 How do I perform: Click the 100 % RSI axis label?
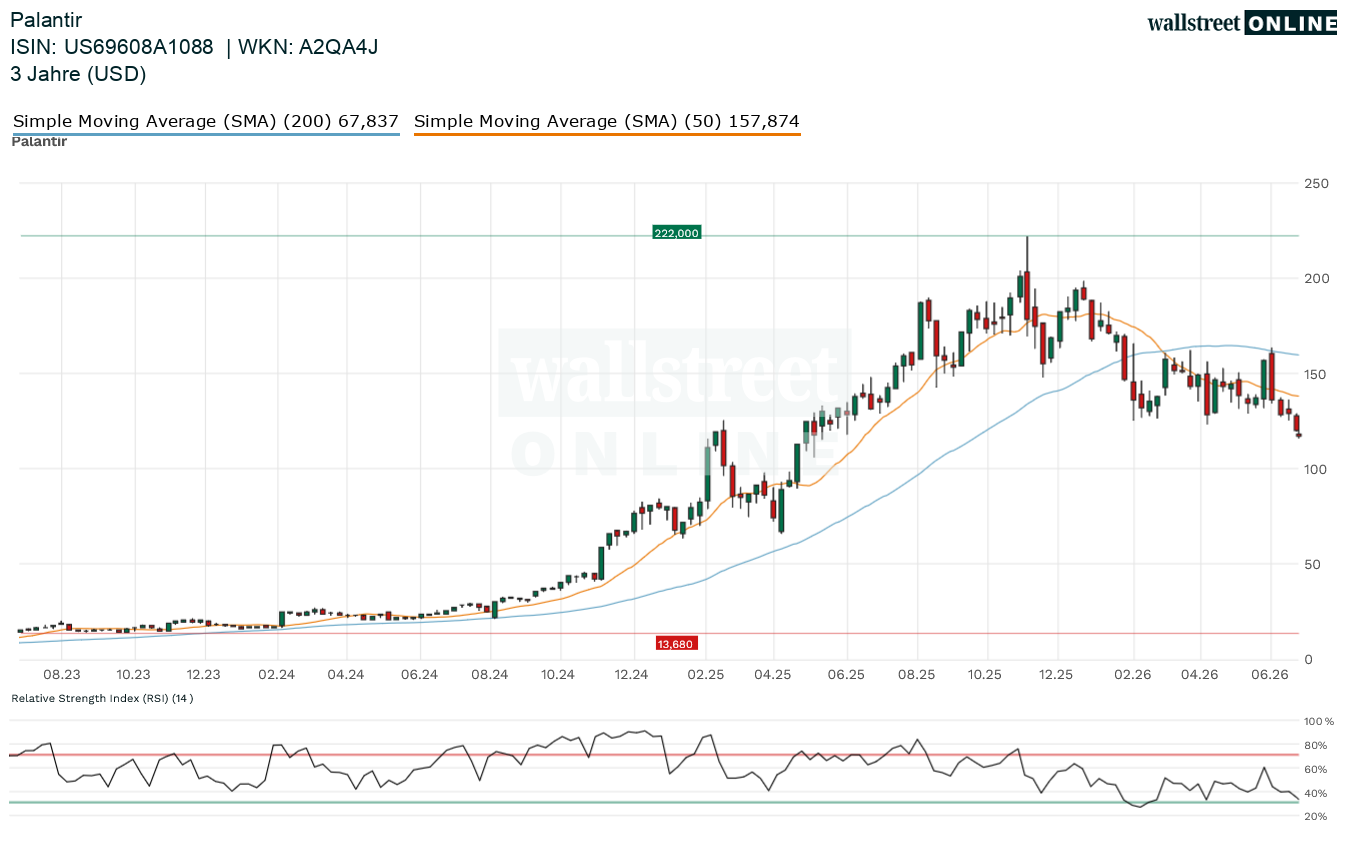click(x=1319, y=721)
